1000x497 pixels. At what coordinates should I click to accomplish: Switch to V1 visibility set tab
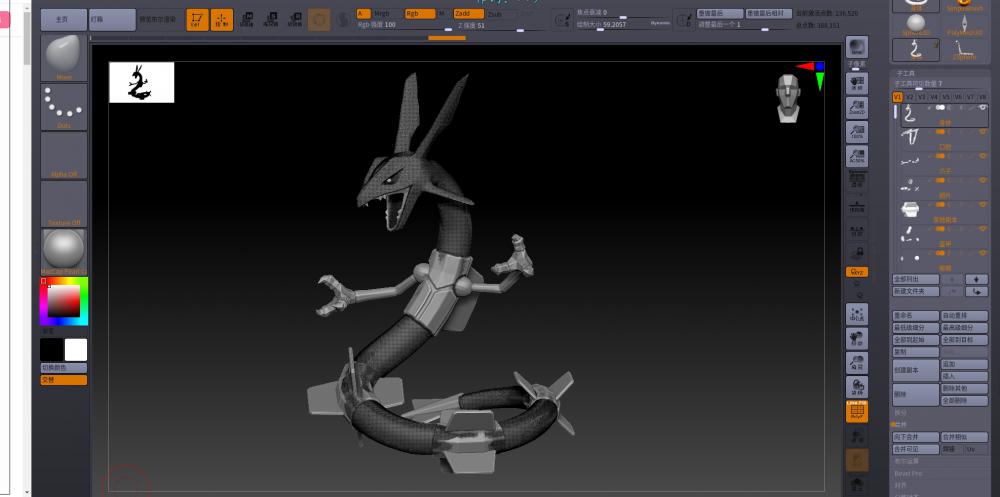pos(897,97)
